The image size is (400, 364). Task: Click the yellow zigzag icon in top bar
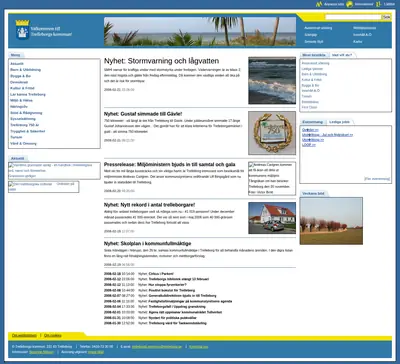pos(319,4)
